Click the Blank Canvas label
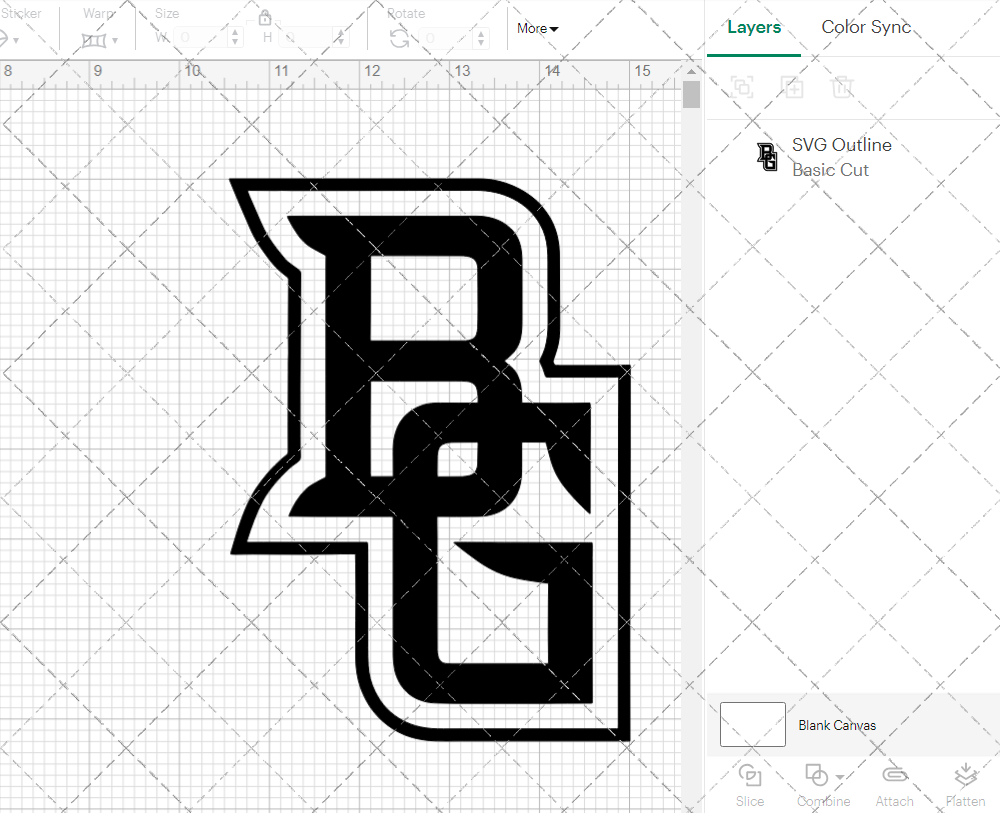Screen dimensions: 1000x813 838,725
